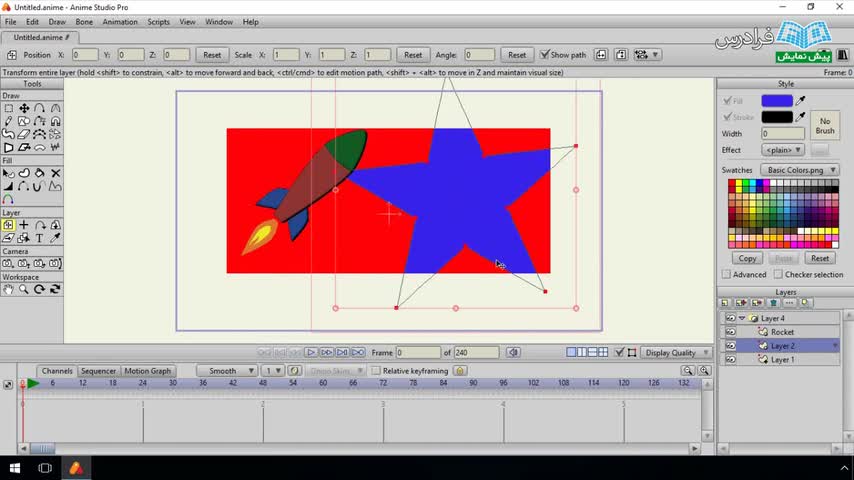Select the Magnet tool
This screenshot has width=854, height=480.
56,121
